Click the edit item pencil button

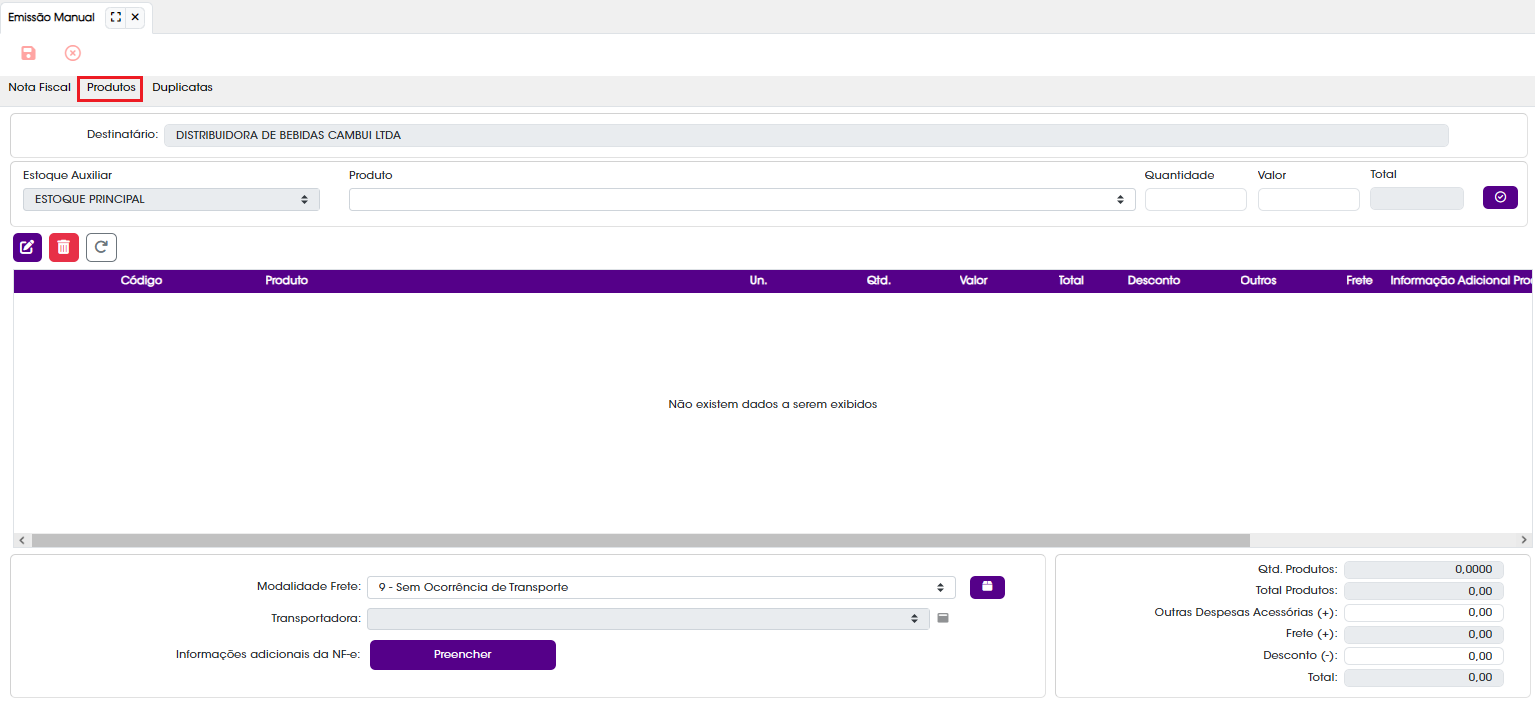[28, 247]
